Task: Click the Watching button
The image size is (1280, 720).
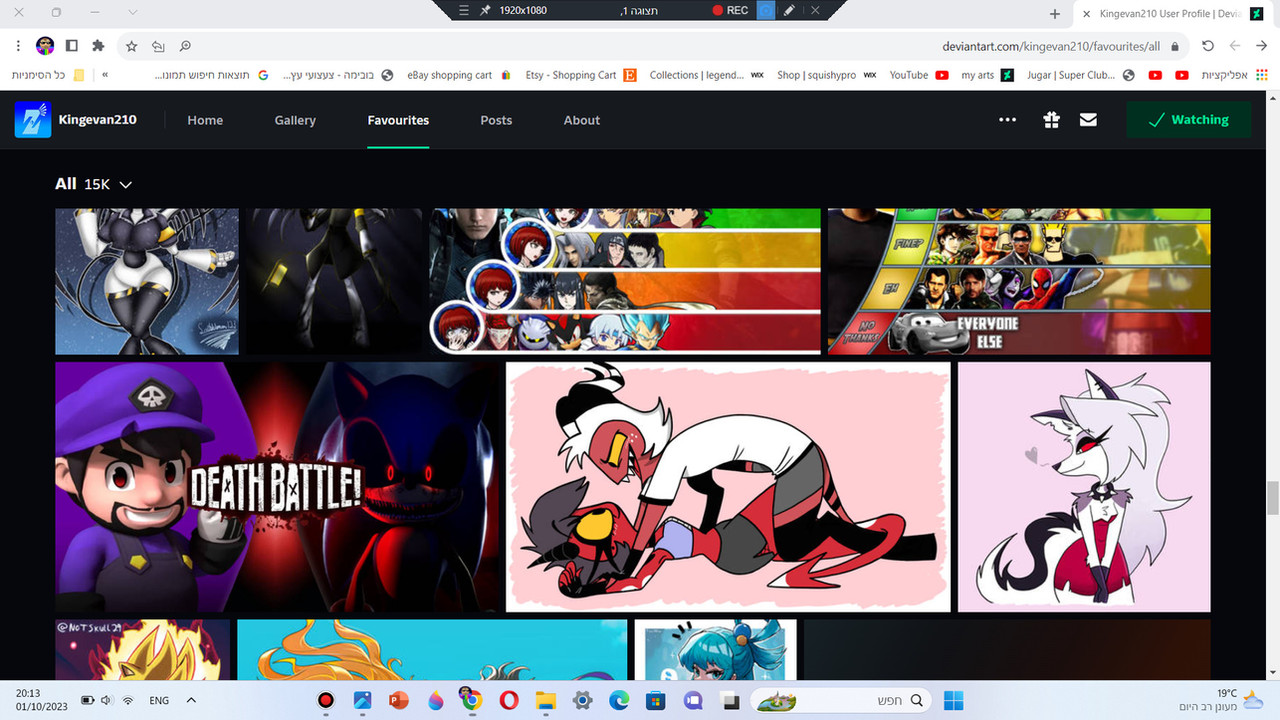Action: pyautogui.click(x=1188, y=120)
